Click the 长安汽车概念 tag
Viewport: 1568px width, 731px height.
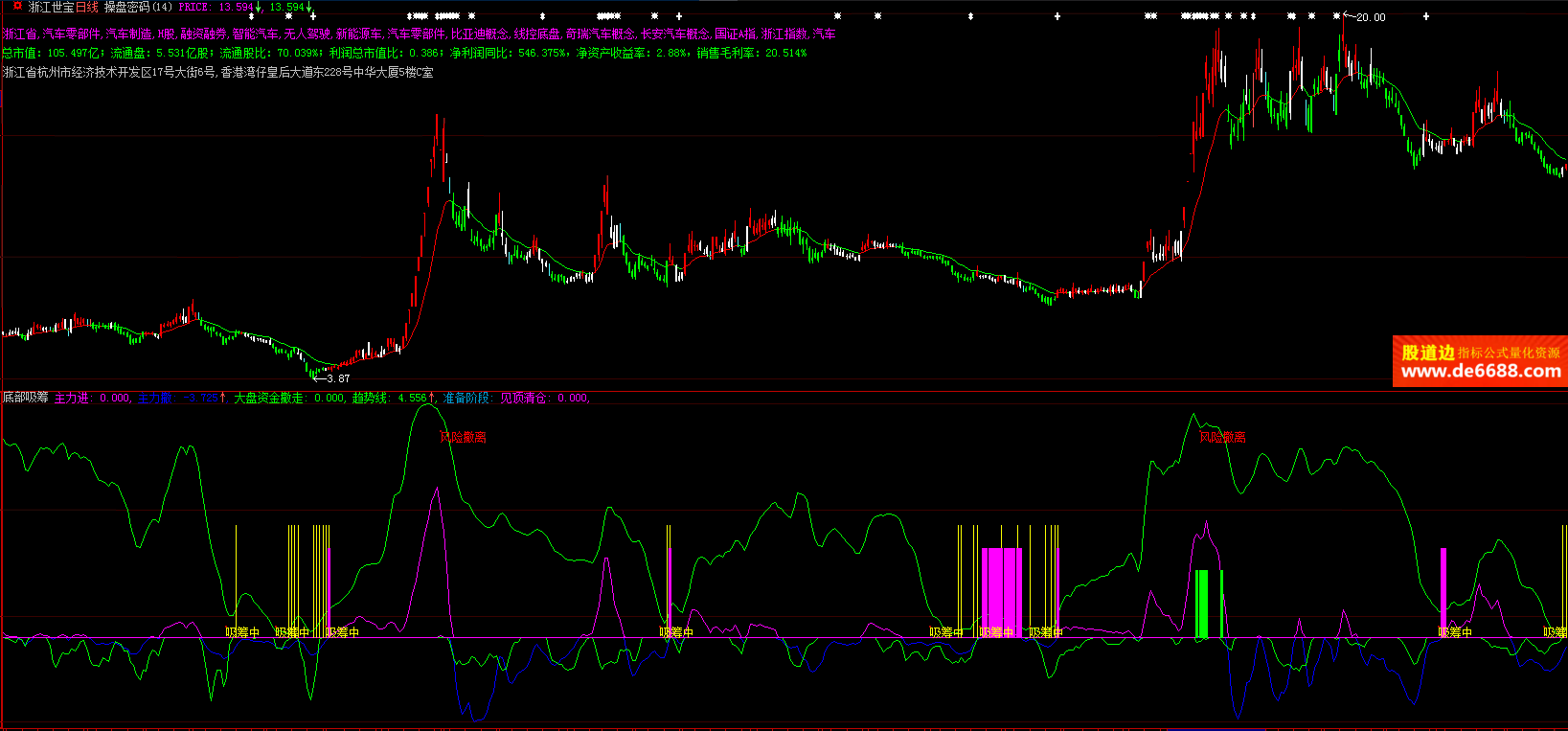(675, 34)
